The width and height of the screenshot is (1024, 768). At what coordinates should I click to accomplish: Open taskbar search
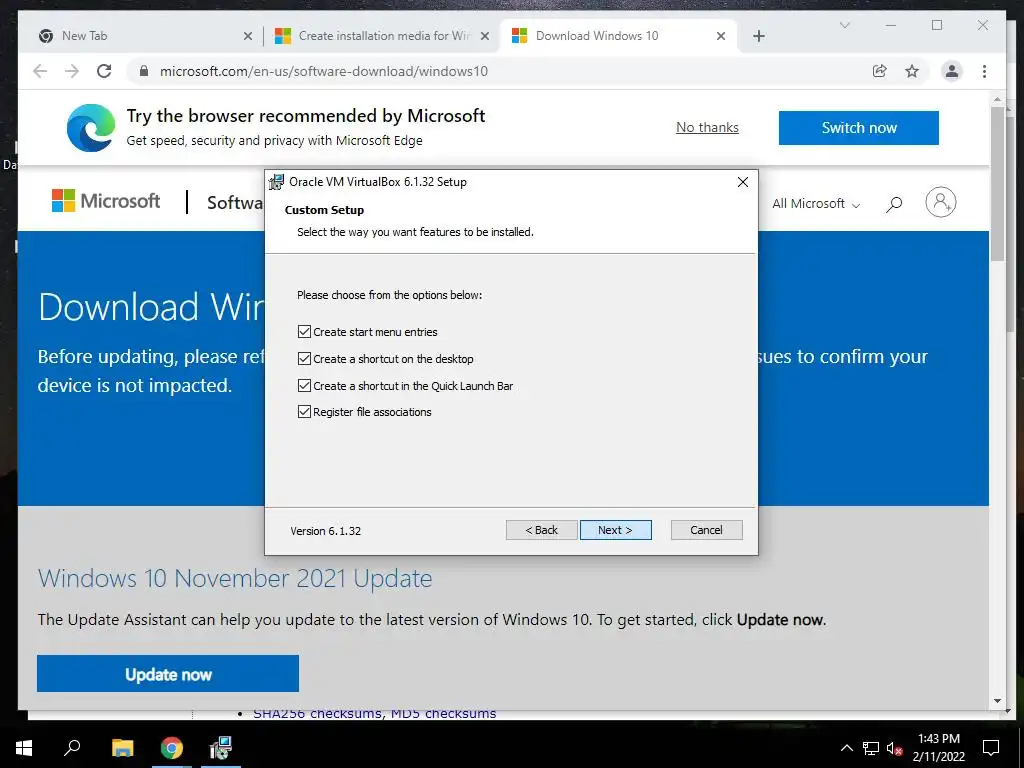click(72, 748)
